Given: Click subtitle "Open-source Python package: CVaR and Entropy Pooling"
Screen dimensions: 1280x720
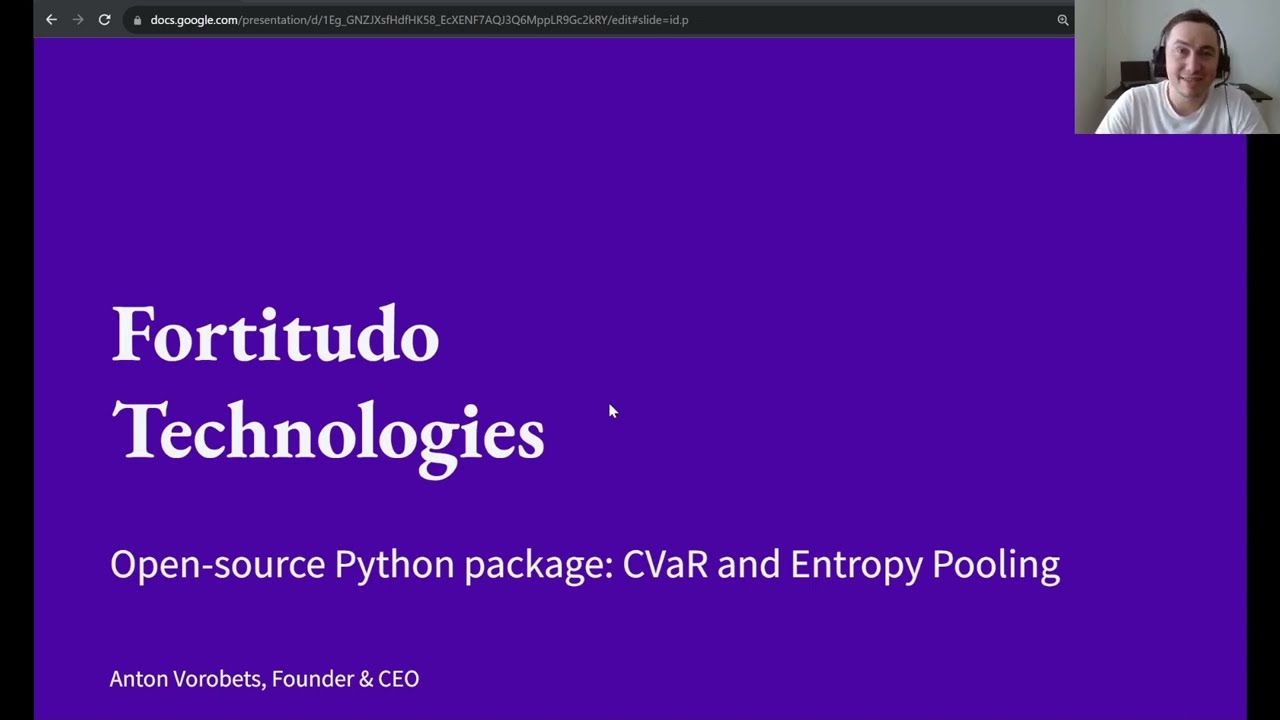Looking at the screenshot, I should (x=585, y=565).
